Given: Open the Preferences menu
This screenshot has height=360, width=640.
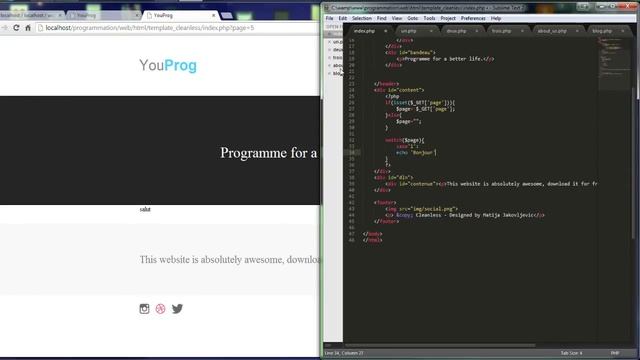Looking at the screenshot, I should point(473,18).
